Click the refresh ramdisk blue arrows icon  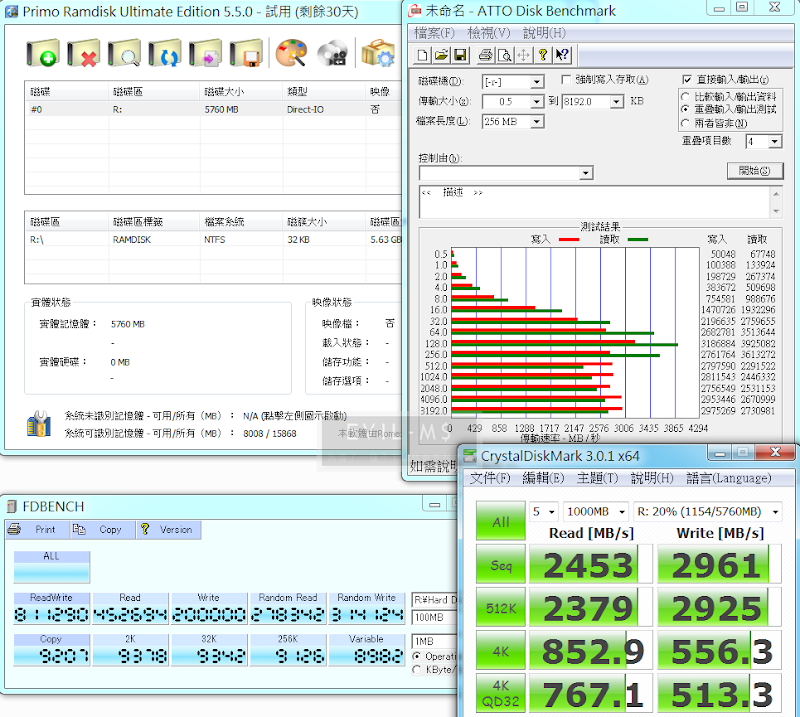click(165, 53)
